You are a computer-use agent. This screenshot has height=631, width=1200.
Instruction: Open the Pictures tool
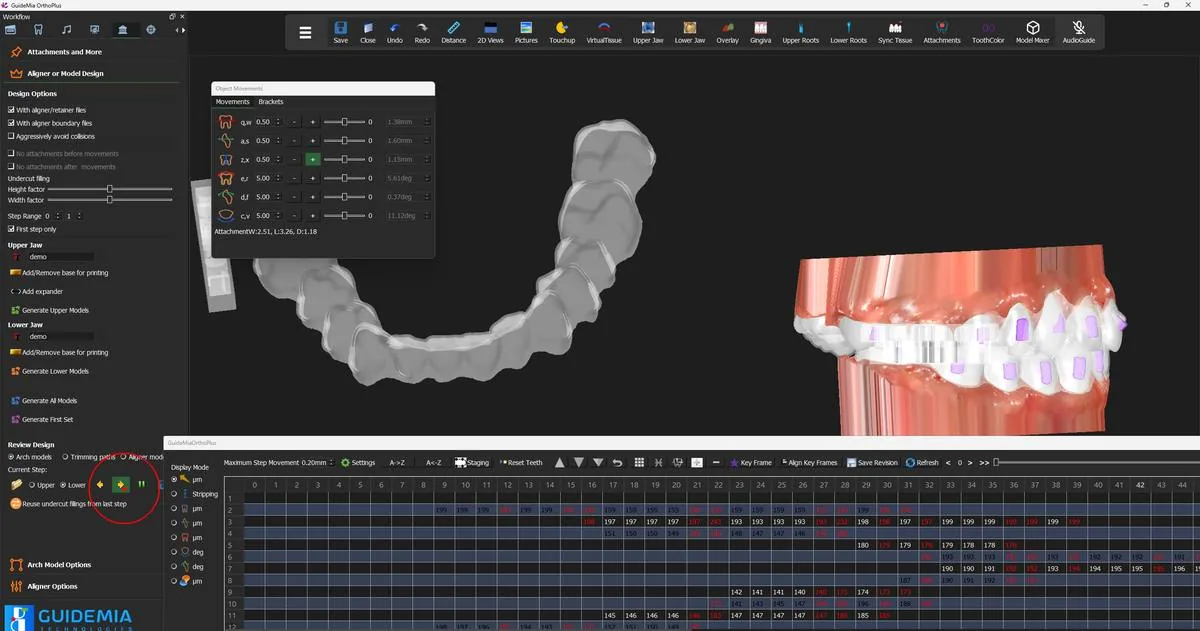click(526, 31)
